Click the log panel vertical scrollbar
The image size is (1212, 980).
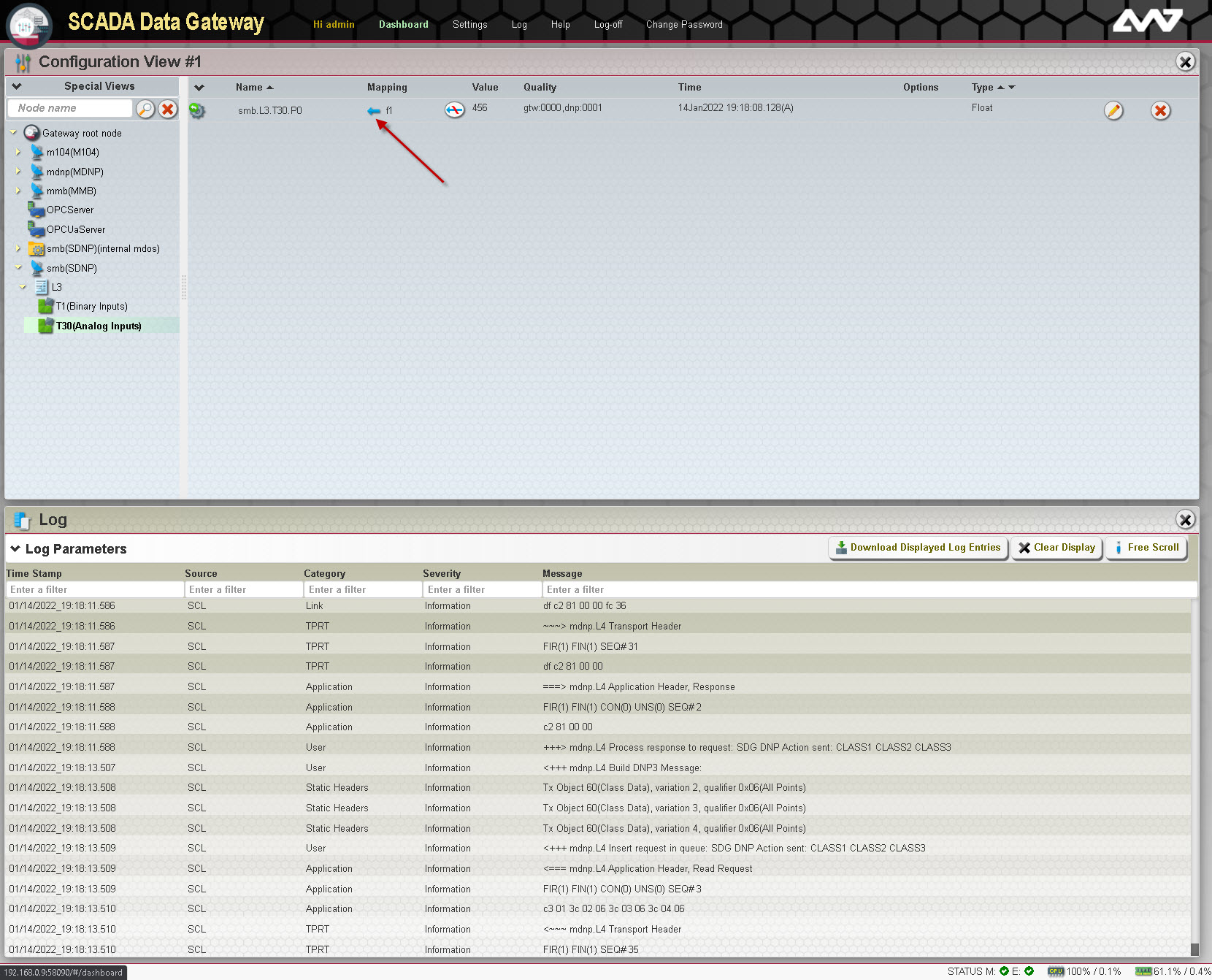point(1194,774)
